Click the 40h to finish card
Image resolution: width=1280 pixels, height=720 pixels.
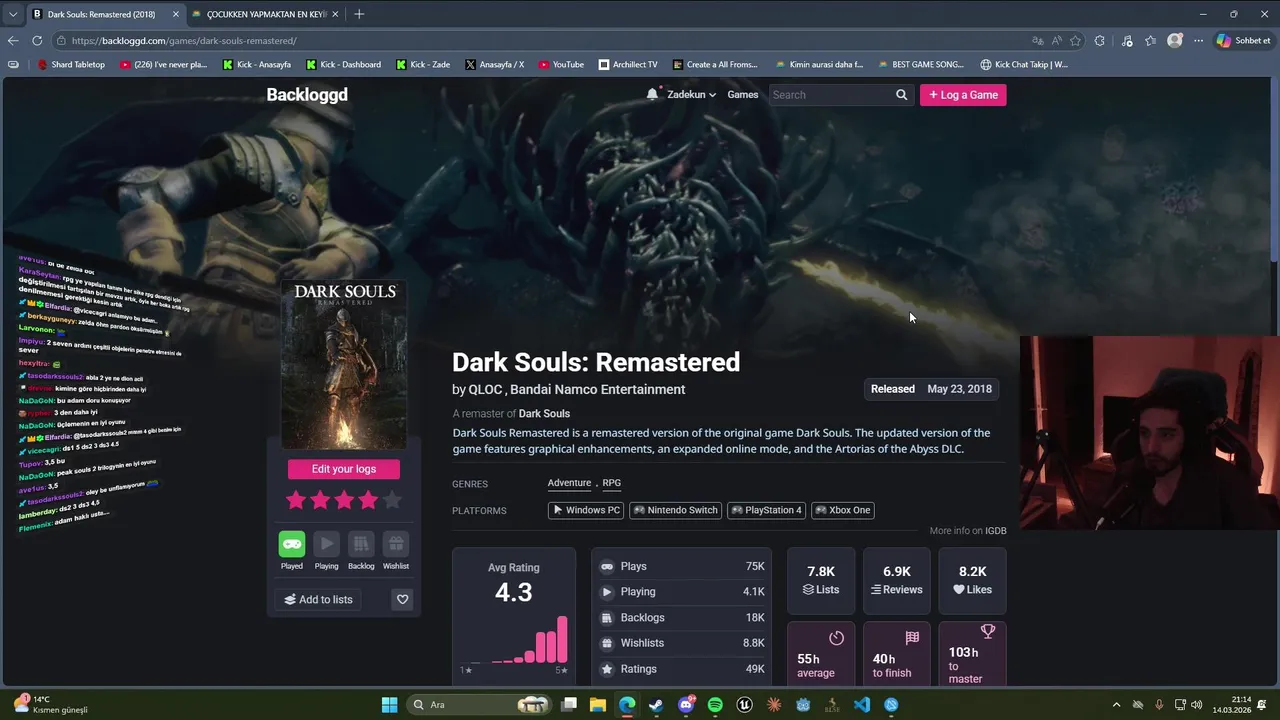point(897,654)
